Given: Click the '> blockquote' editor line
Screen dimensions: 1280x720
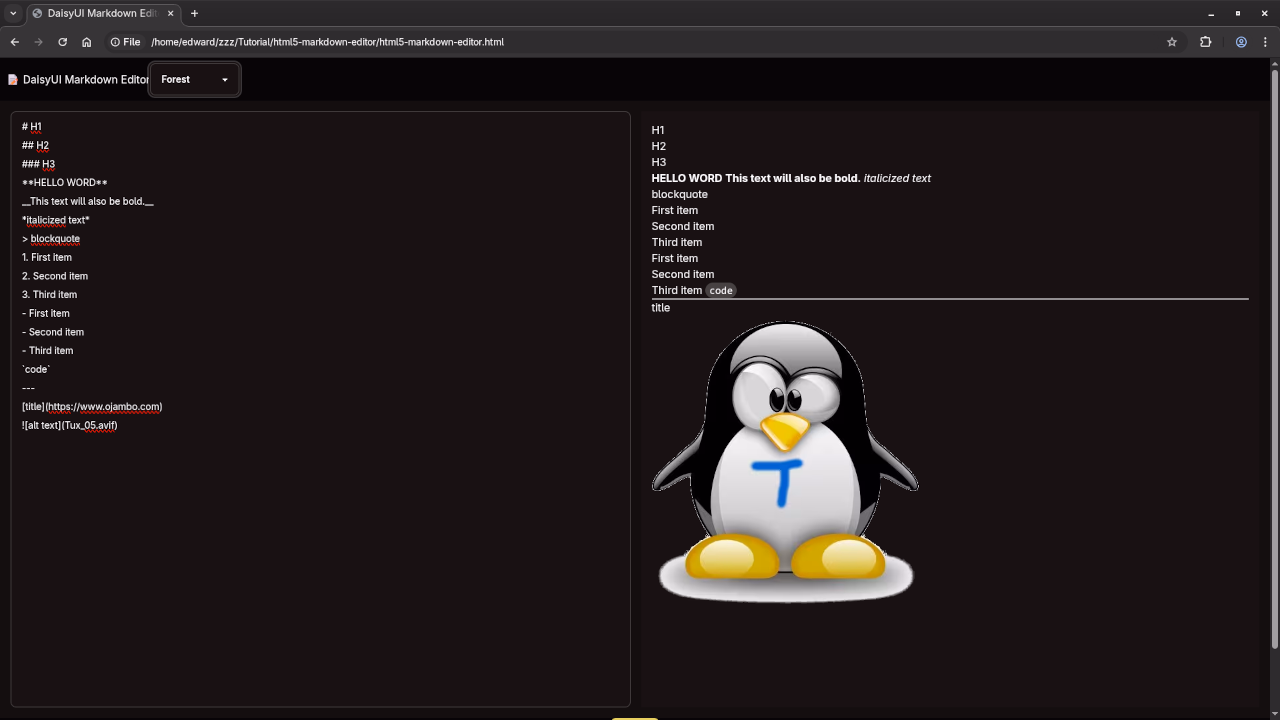Looking at the screenshot, I should [51, 239].
